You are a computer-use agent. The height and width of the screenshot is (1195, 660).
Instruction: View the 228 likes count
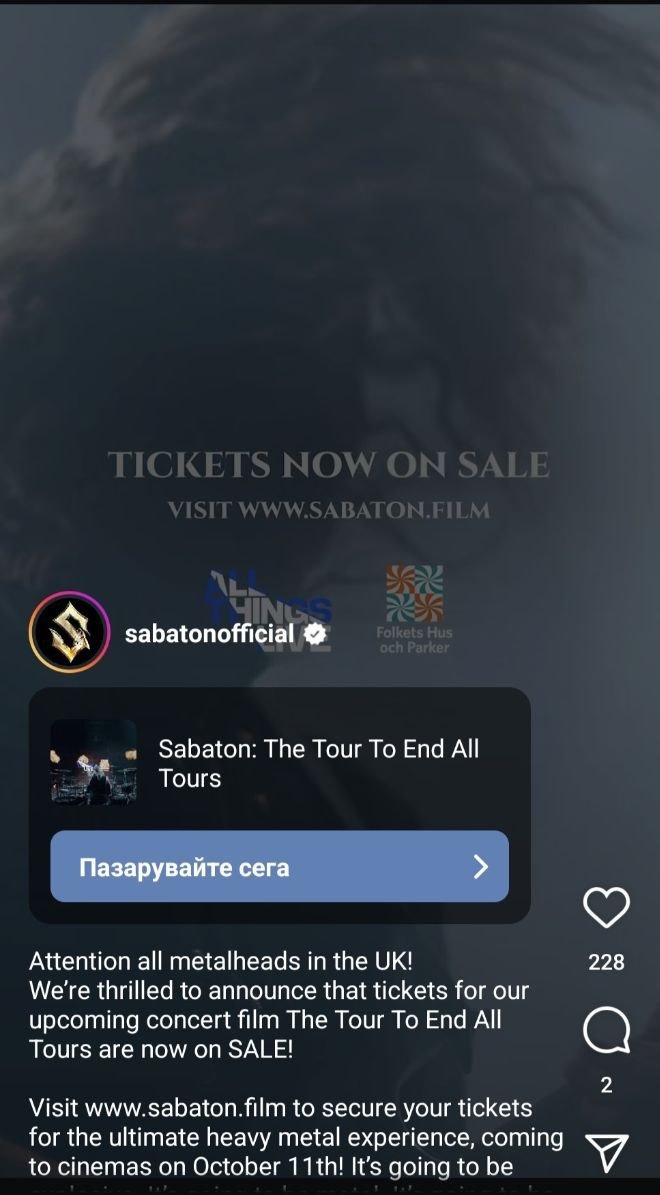pyautogui.click(x=606, y=962)
